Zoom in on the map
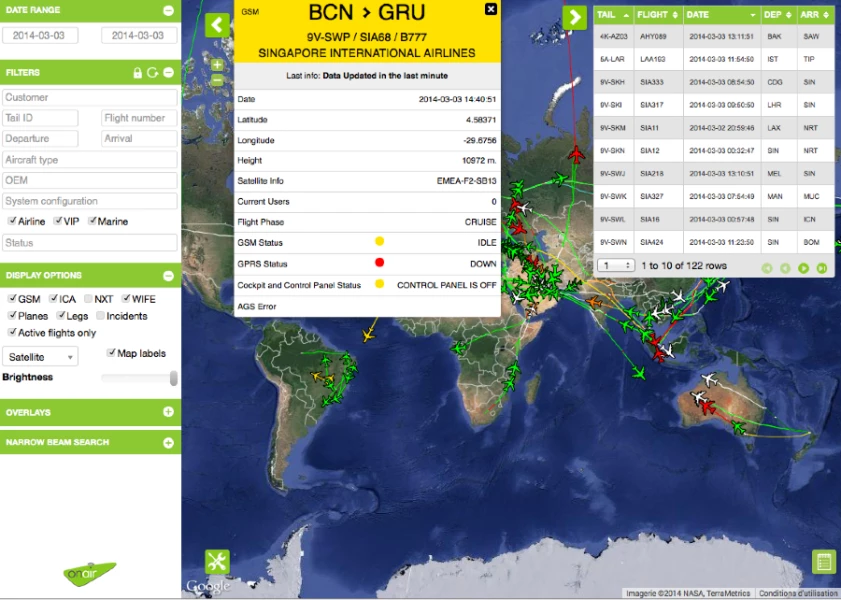The width and height of the screenshot is (841, 600). [x=217, y=64]
